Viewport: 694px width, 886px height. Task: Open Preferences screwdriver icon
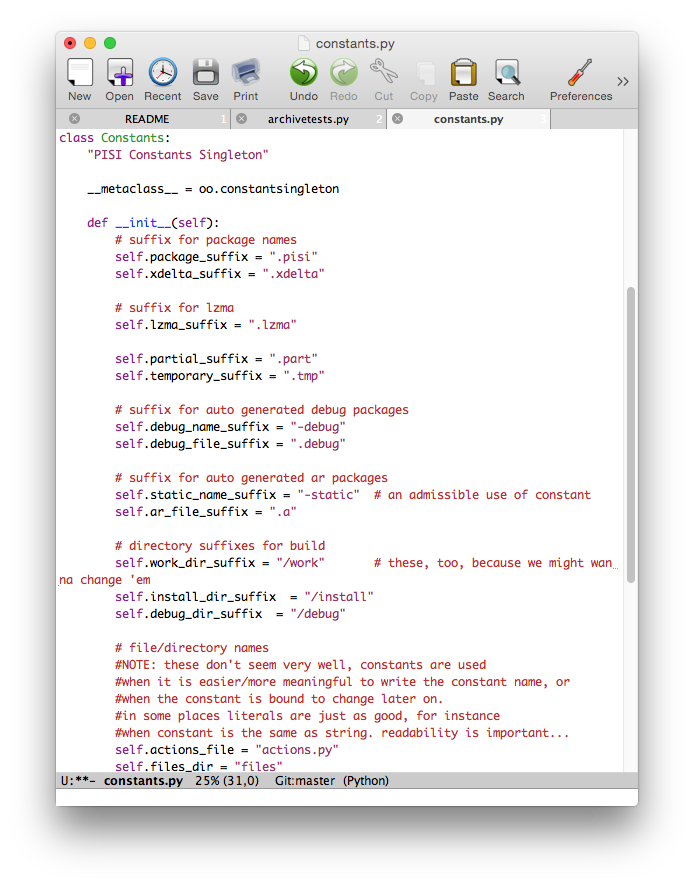click(x=580, y=73)
